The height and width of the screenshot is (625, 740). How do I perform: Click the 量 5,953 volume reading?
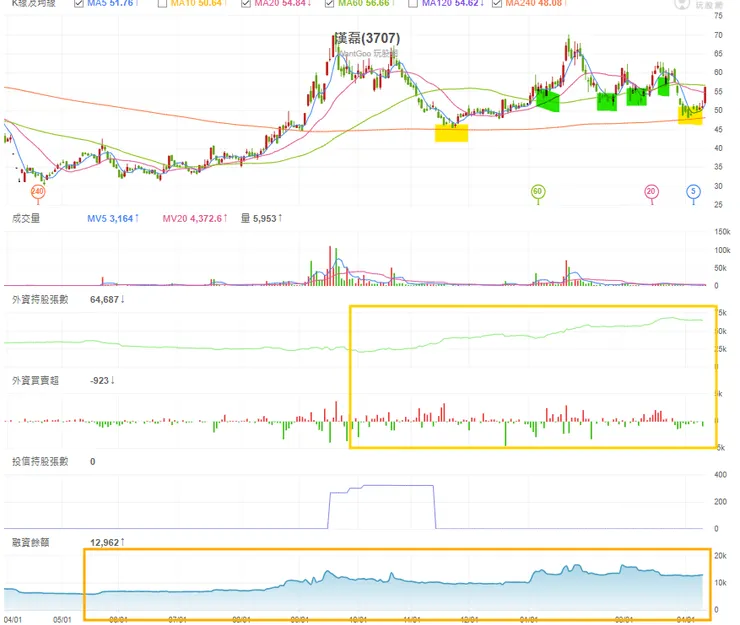point(261,219)
